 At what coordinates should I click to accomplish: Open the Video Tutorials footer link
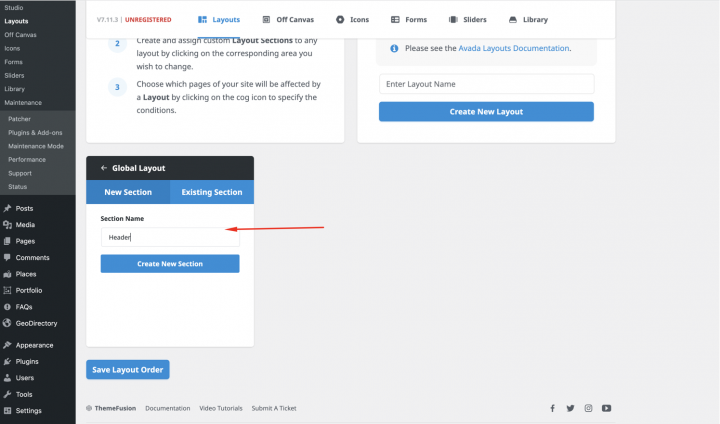click(x=220, y=408)
